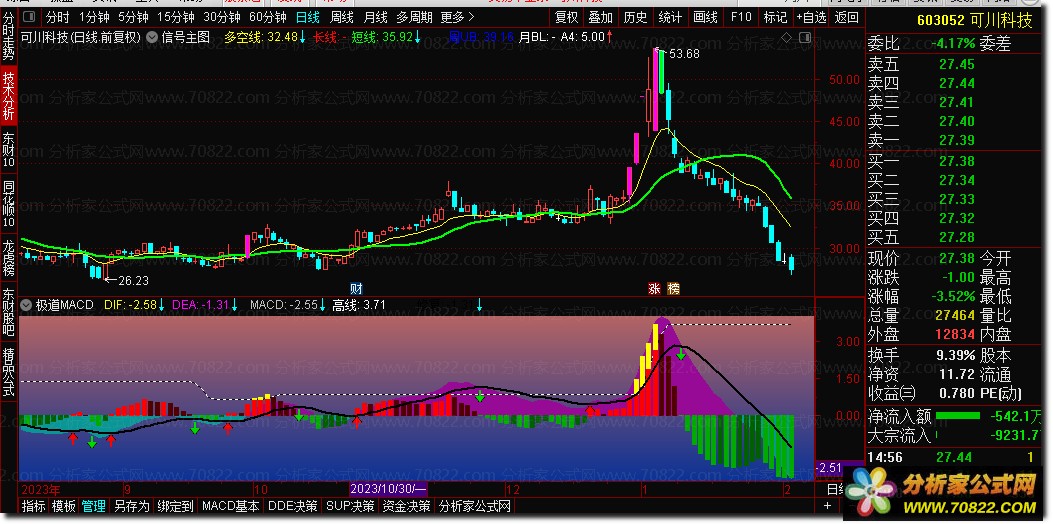Switch to 分析家公式网 template
Screen dimensions: 1053x524
475,506
